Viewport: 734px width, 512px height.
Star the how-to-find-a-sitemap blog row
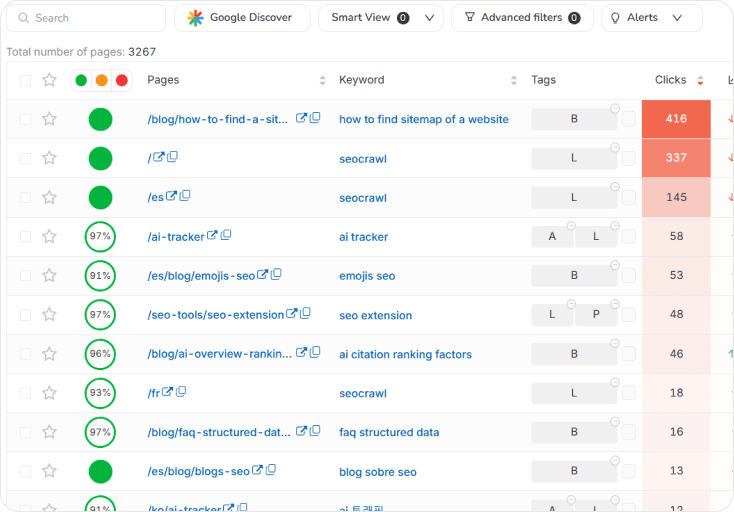pos(49,119)
